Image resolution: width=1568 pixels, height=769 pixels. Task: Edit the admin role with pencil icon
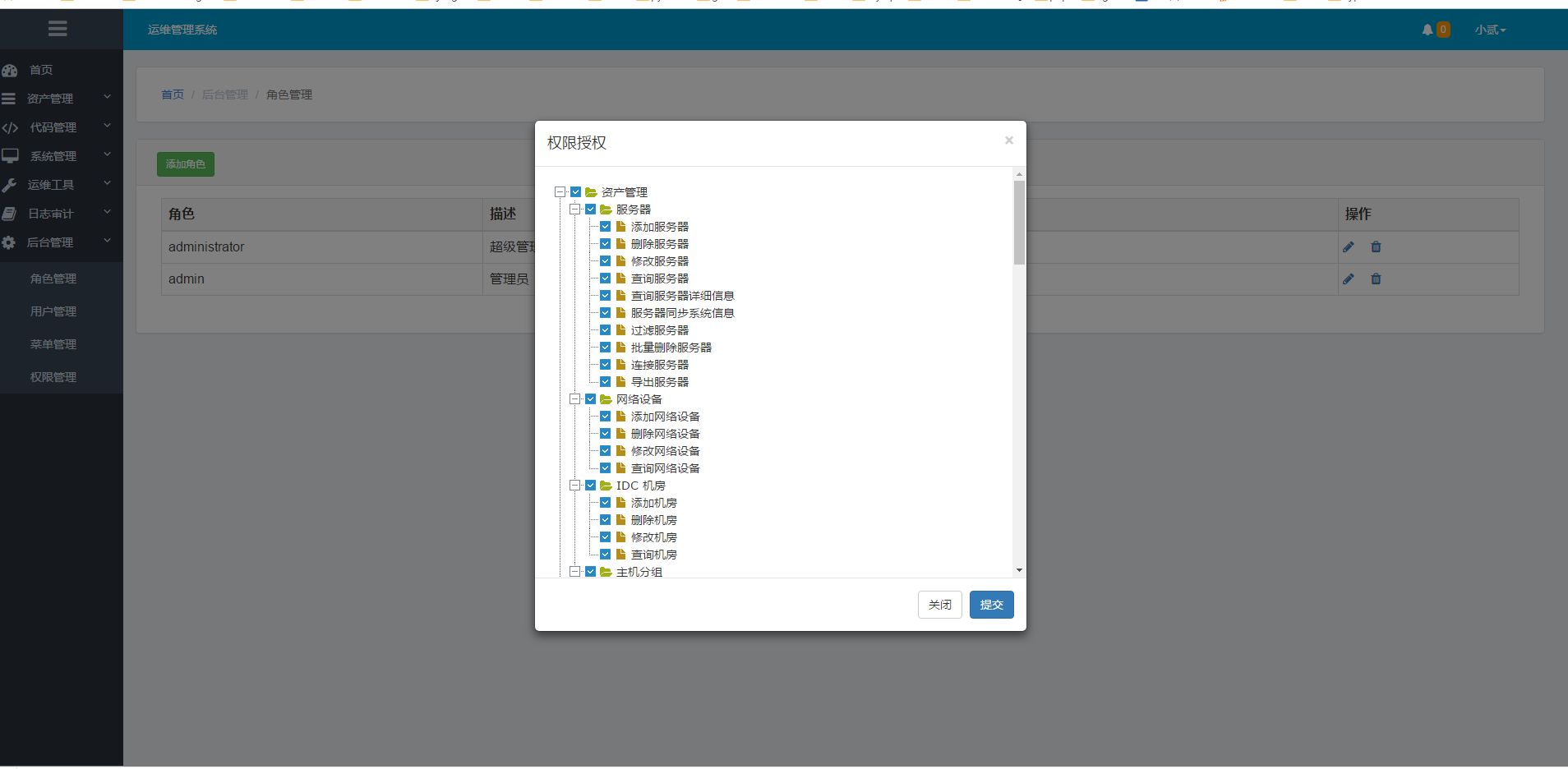(1348, 279)
